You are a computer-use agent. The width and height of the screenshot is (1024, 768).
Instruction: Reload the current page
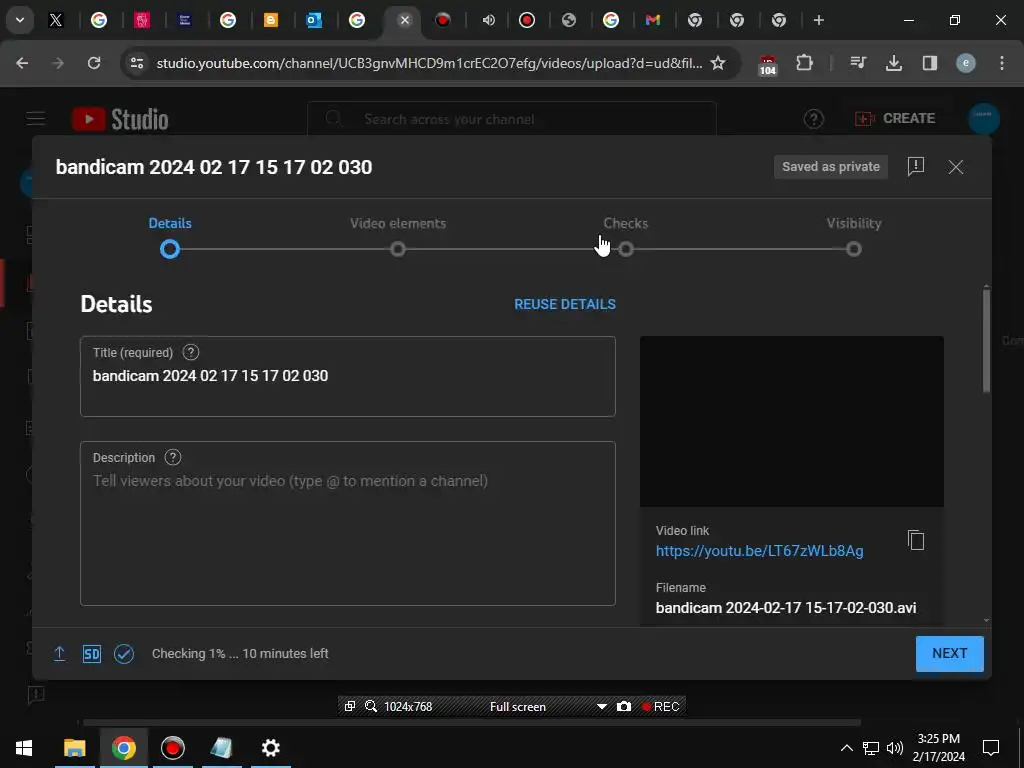point(94,63)
